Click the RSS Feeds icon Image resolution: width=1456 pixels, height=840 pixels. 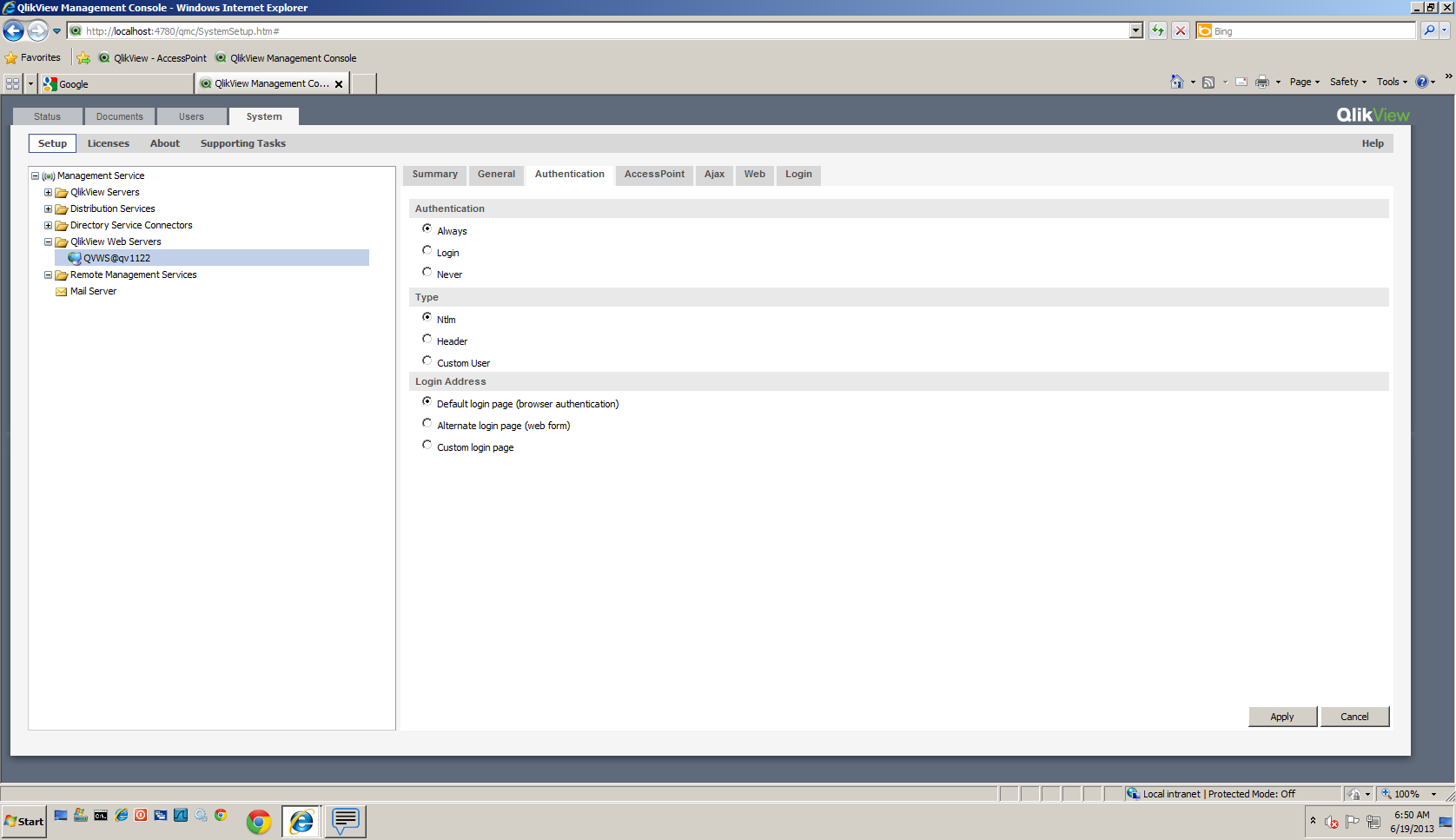[x=1208, y=82]
